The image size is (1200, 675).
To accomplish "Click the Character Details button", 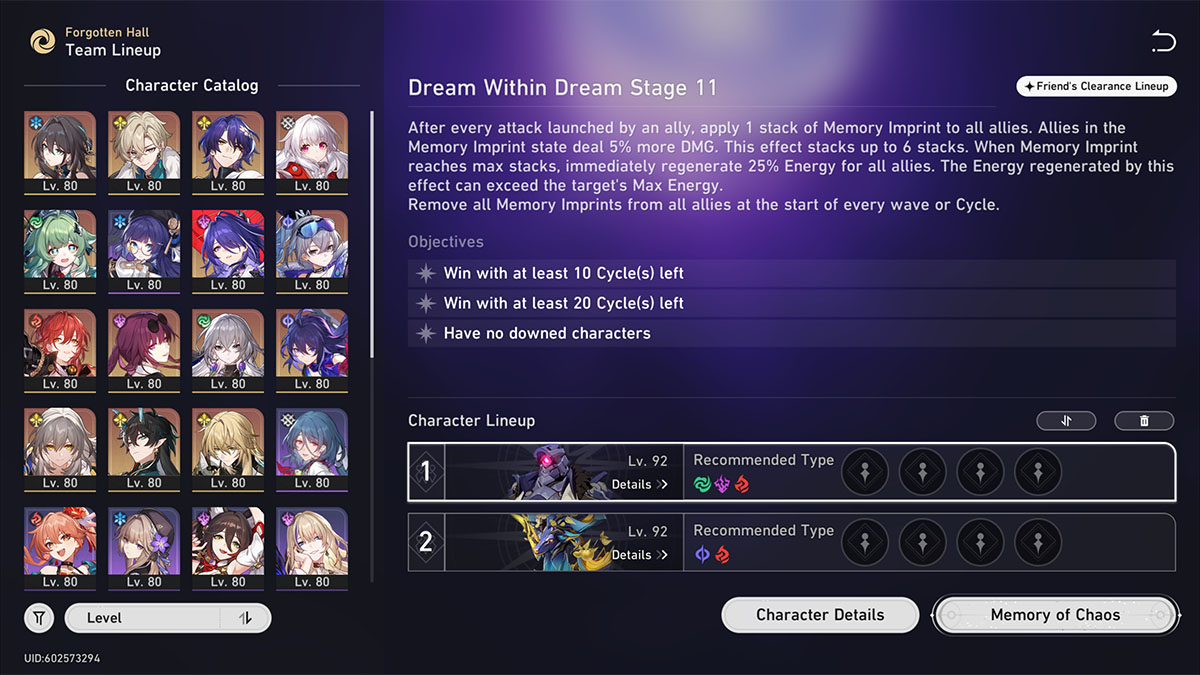I will coord(820,615).
